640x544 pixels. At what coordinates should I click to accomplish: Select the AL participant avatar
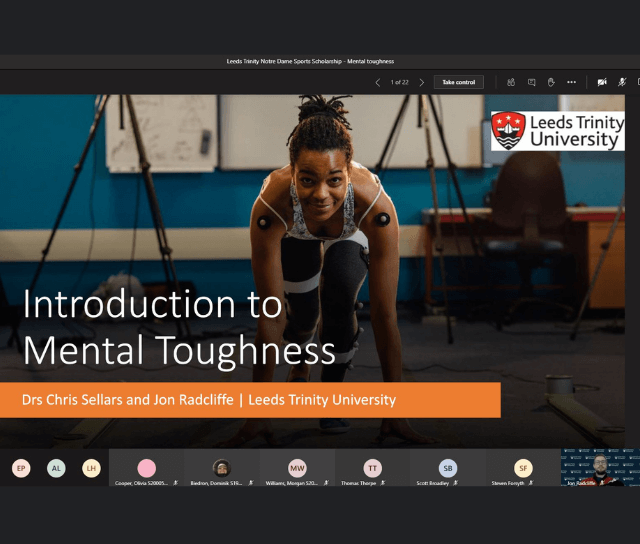tap(56, 468)
